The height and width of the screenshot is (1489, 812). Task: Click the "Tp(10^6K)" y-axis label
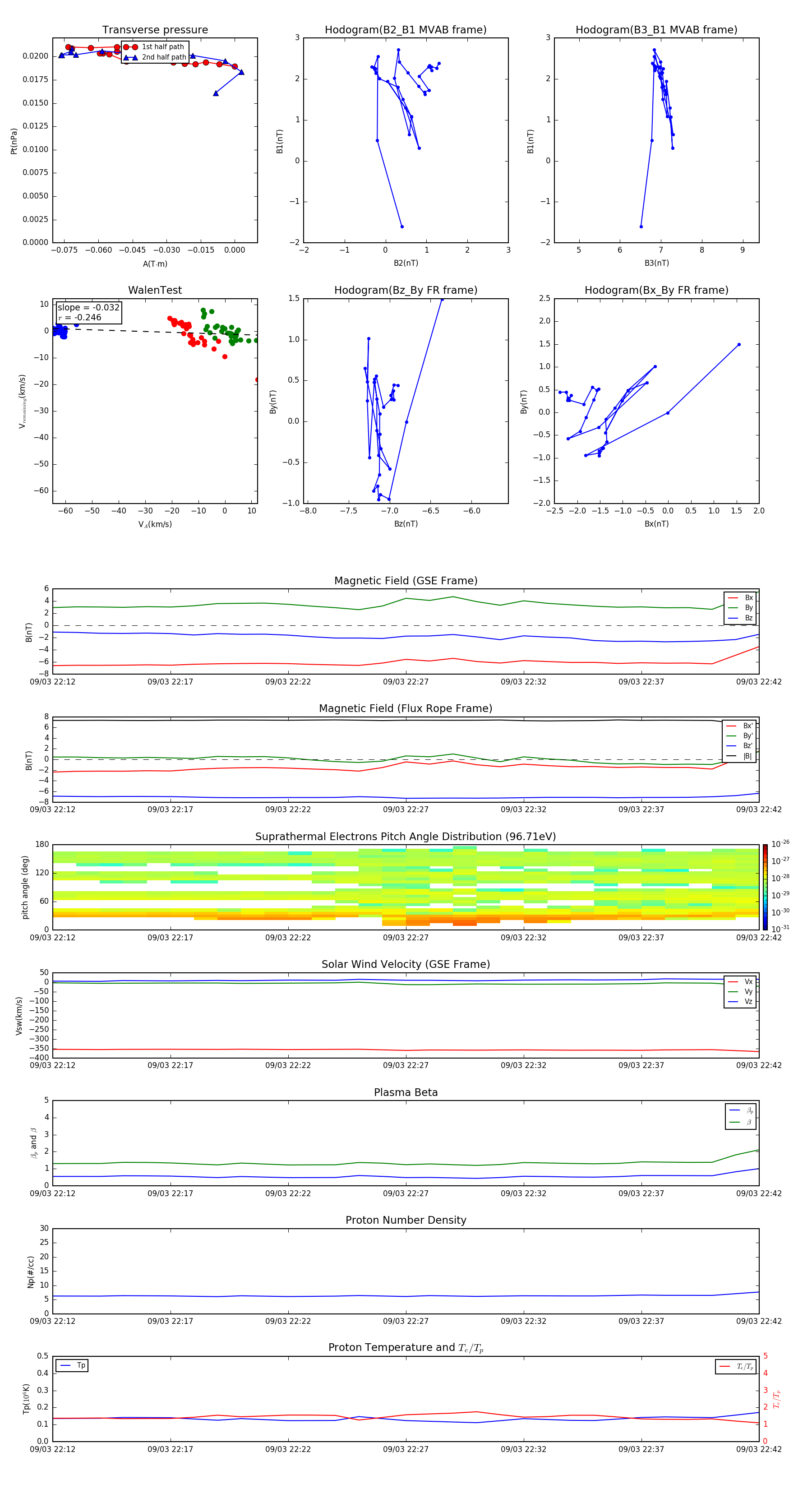(26, 1399)
